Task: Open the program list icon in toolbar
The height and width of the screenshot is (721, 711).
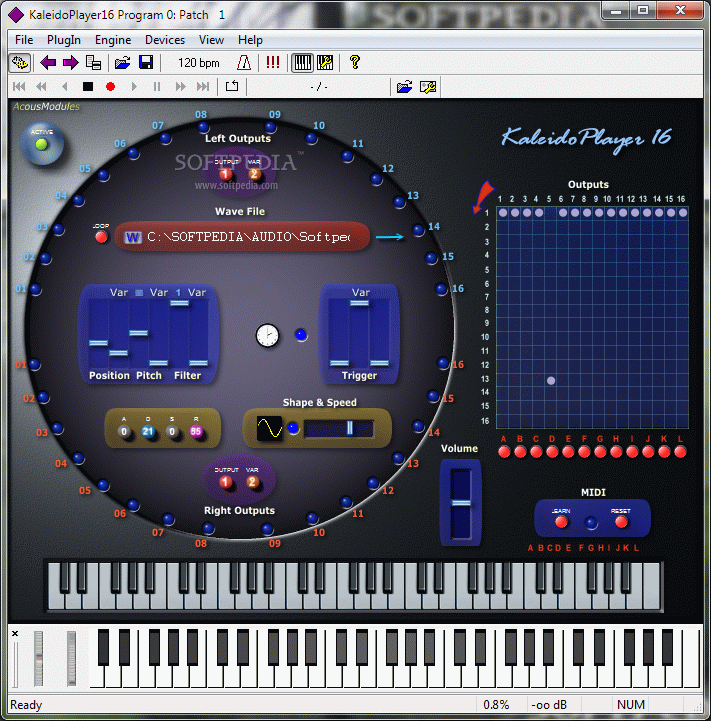Action: [x=93, y=63]
